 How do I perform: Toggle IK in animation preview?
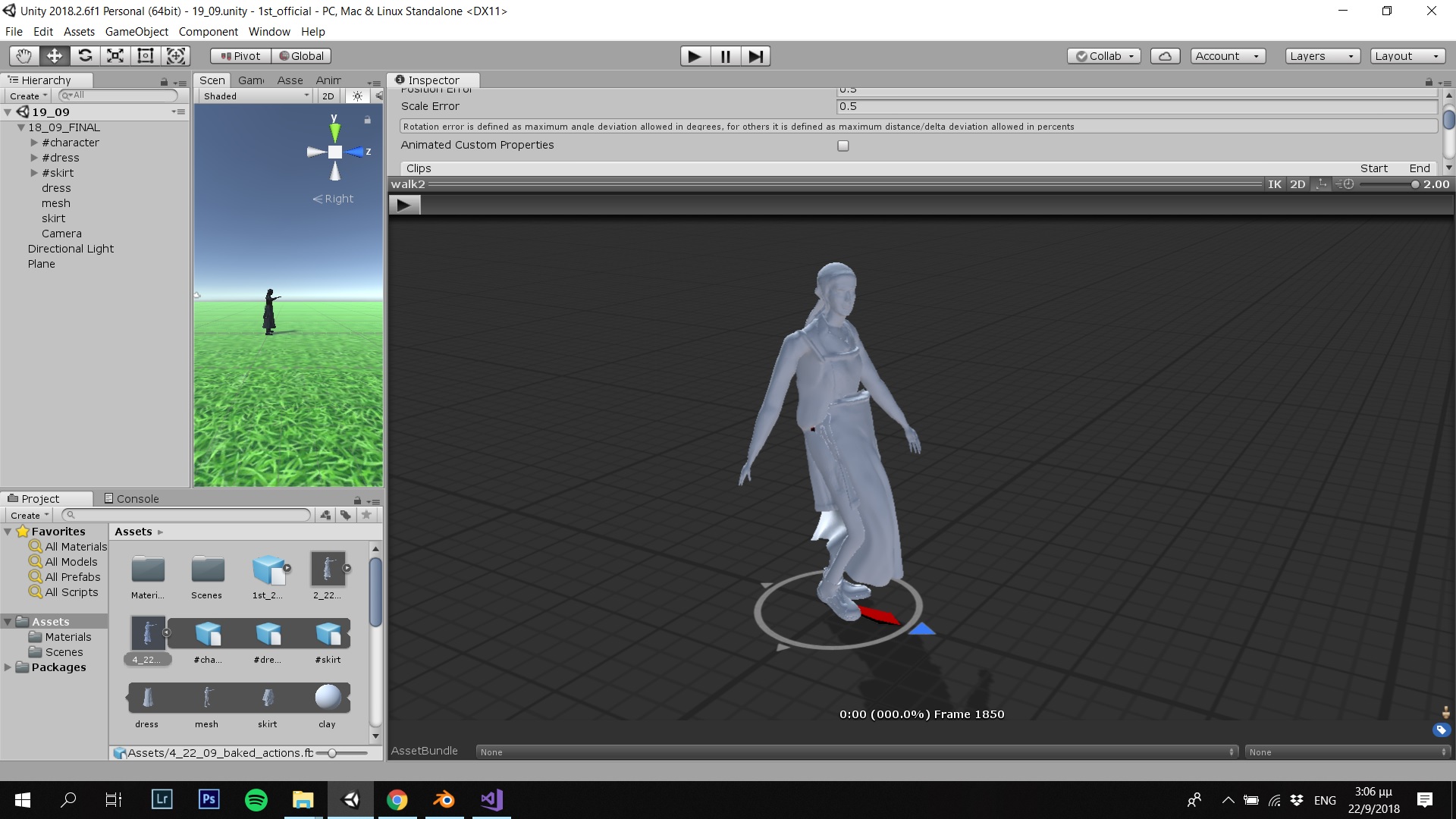coord(1275,184)
